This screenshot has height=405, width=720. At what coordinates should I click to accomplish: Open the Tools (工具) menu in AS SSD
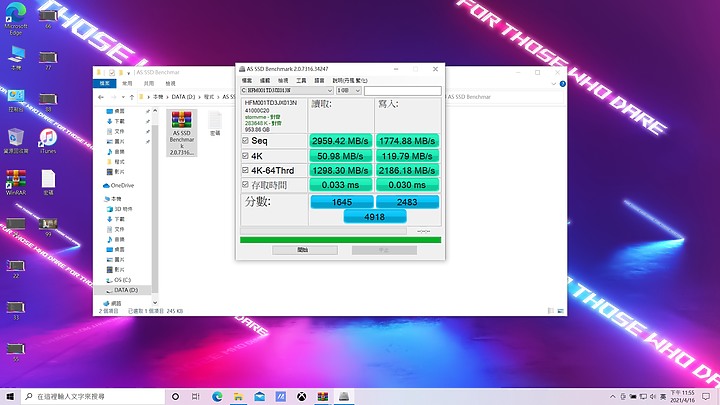(301, 80)
